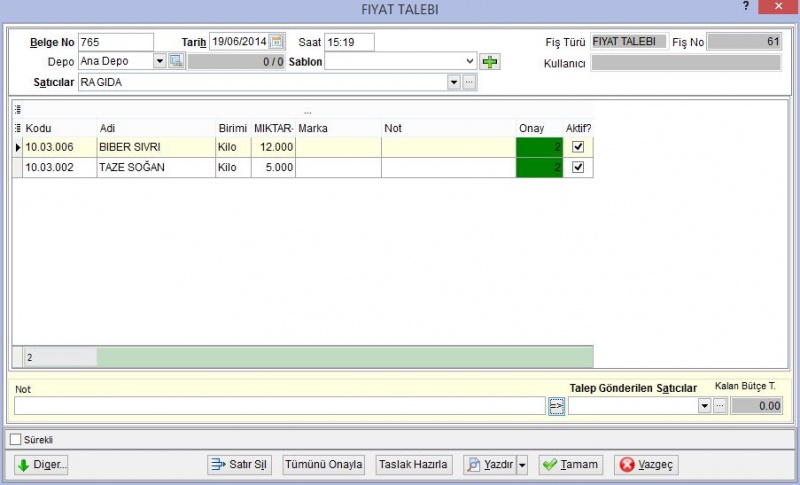
Task: Click the help question mark in title bar
Action: click(x=746, y=7)
